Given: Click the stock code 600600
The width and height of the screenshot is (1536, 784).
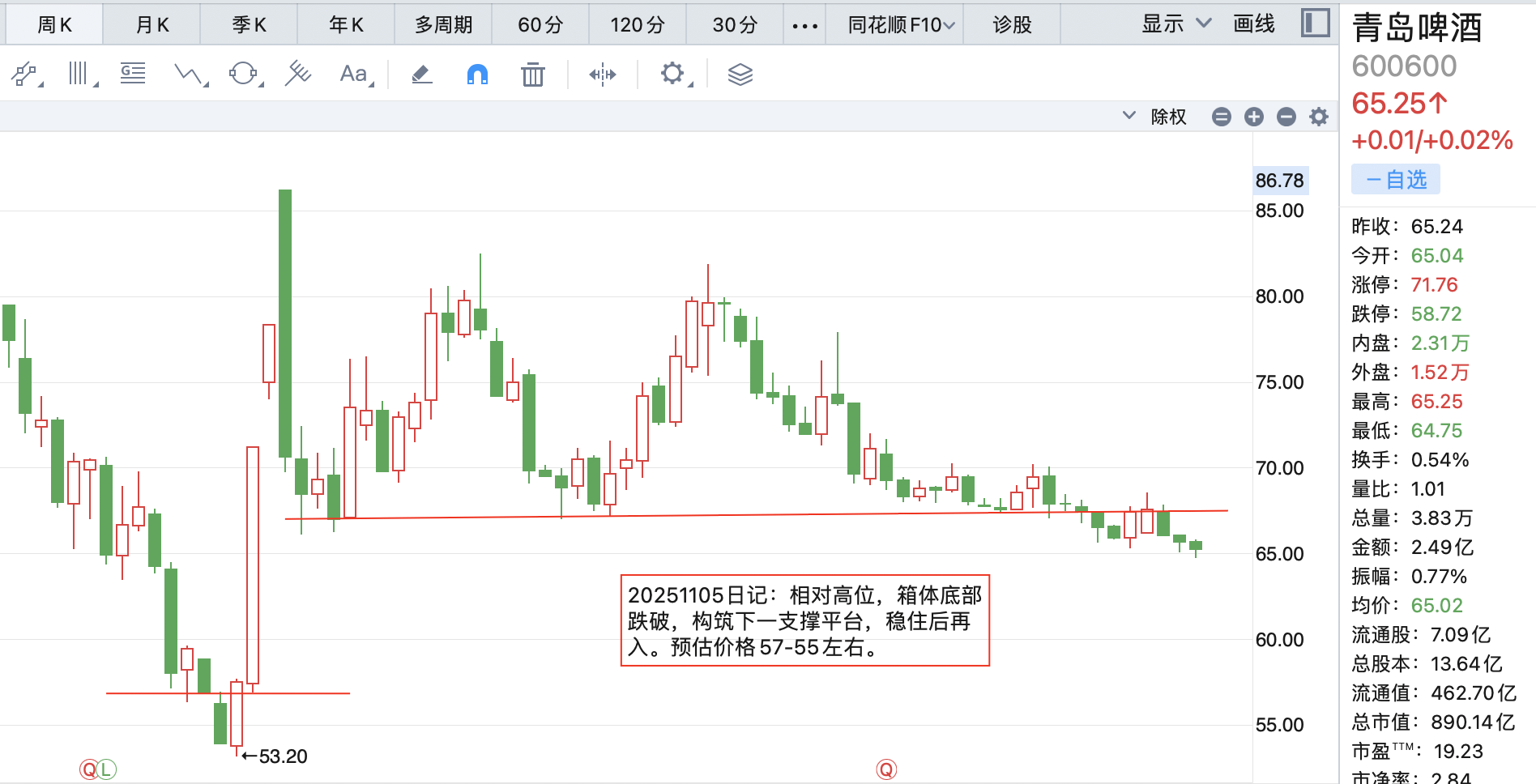Looking at the screenshot, I should pos(1404,66).
